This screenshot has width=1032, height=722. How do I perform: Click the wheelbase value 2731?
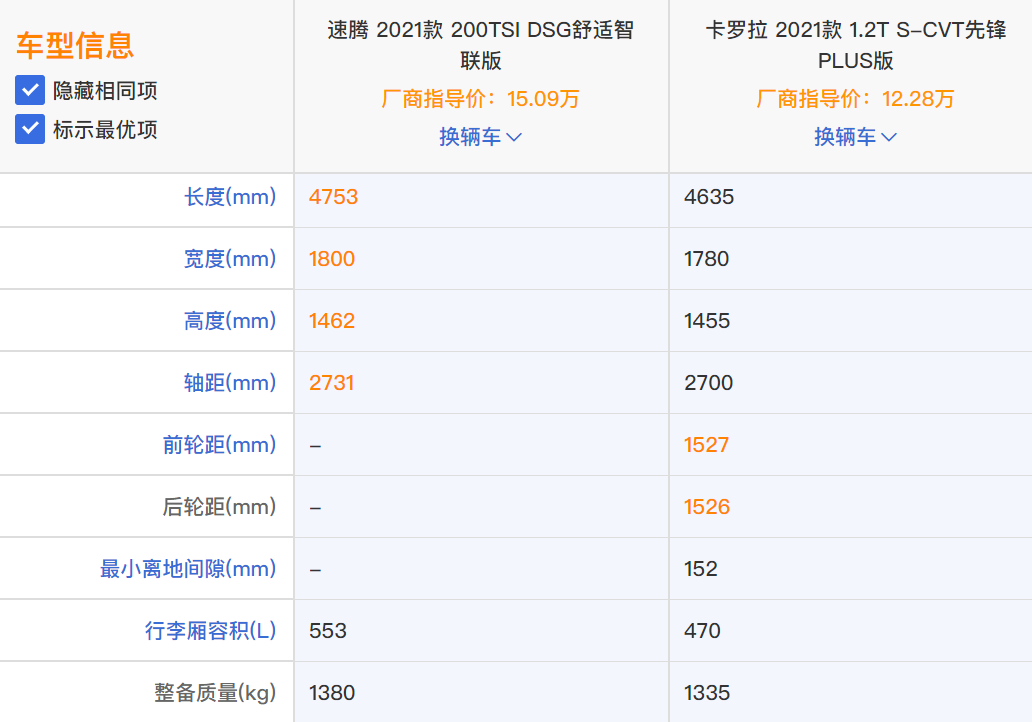pos(332,382)
